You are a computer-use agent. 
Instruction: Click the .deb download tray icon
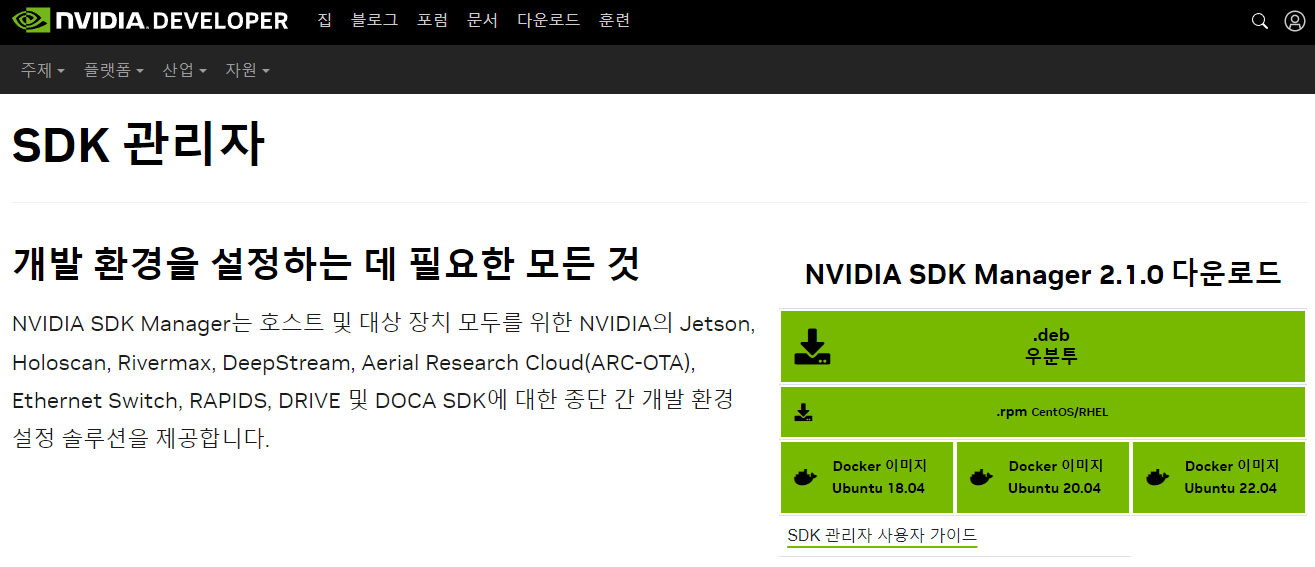[813, 346]
